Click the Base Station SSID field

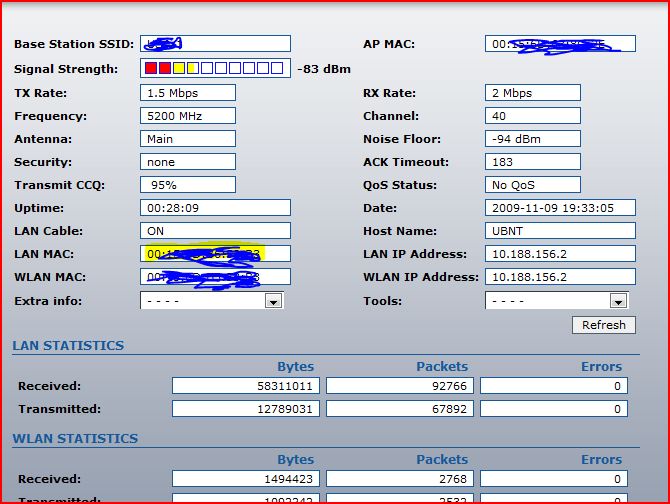tap(215, 44)
